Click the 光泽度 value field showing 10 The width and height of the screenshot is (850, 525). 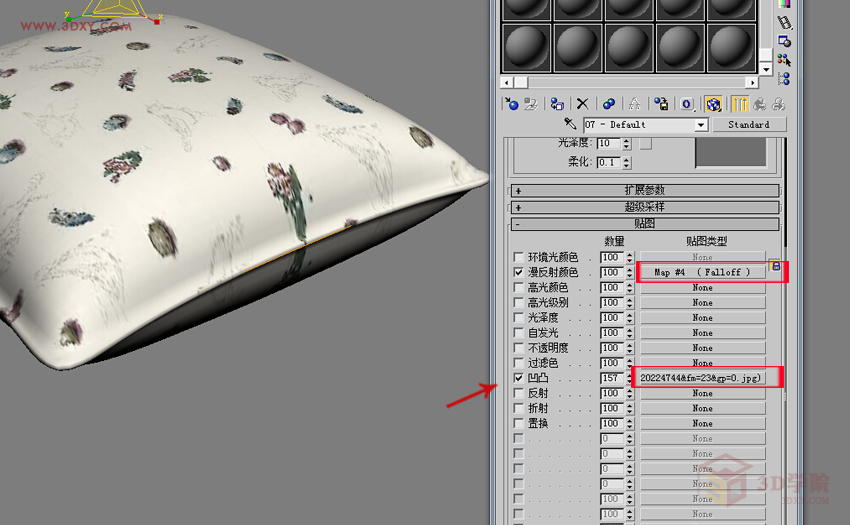click(x=609, y=143)
